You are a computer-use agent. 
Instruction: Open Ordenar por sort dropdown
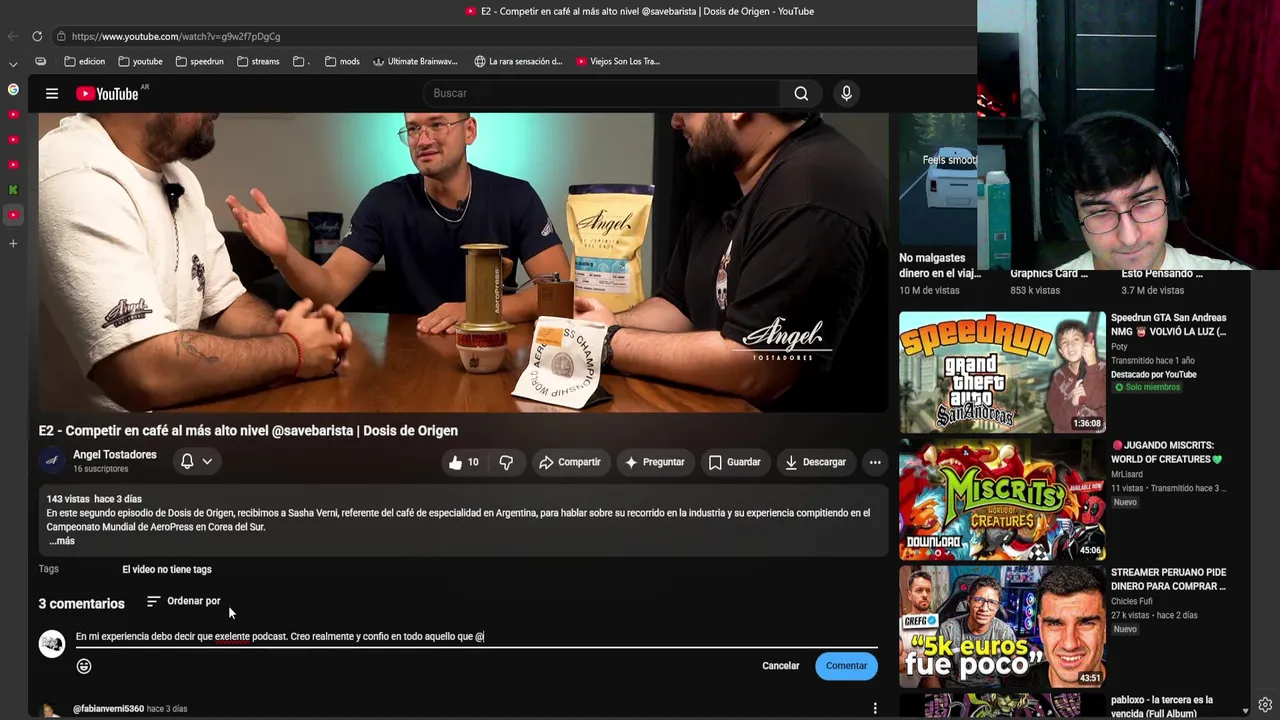(183, 601)
